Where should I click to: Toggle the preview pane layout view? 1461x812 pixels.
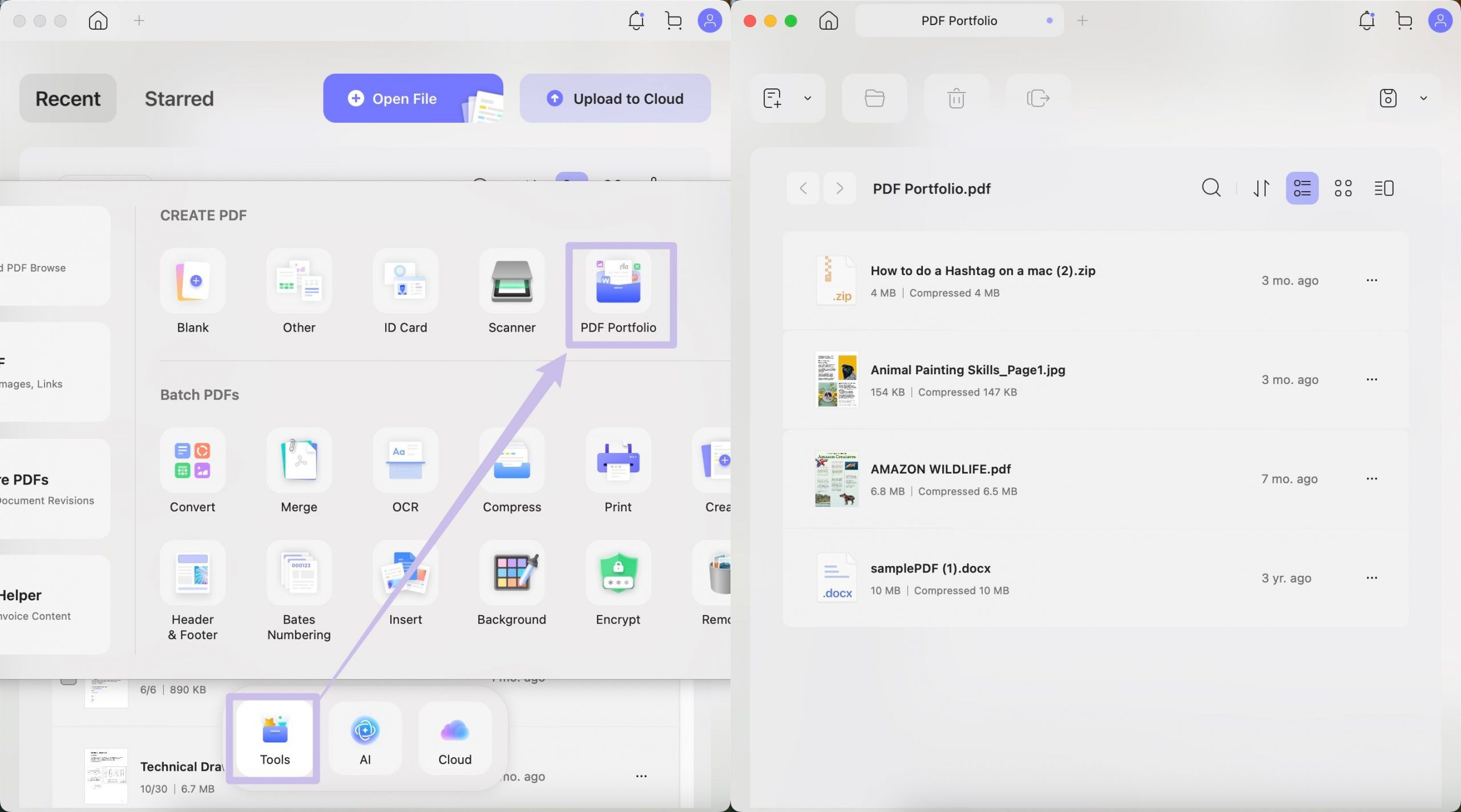1383,188
